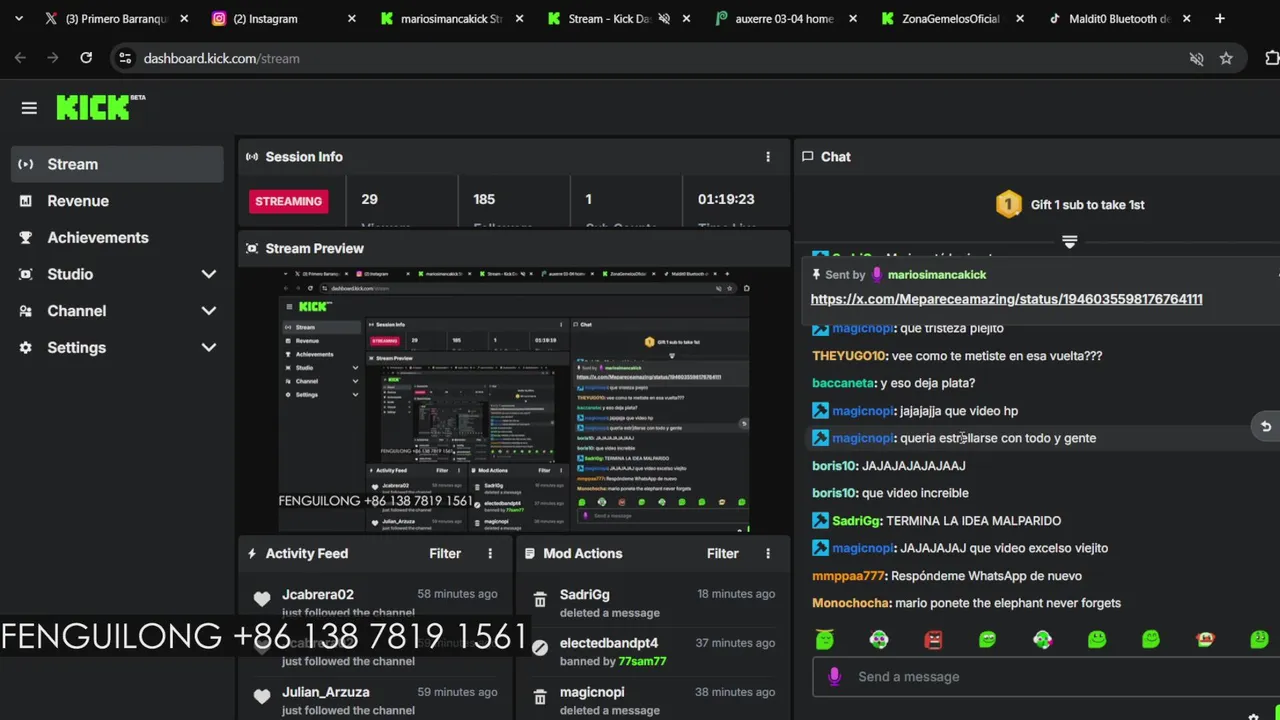Click the pin icon beside Sent by
The image size is (1280, 720).
pyautogui.click(x=817, y=274)
